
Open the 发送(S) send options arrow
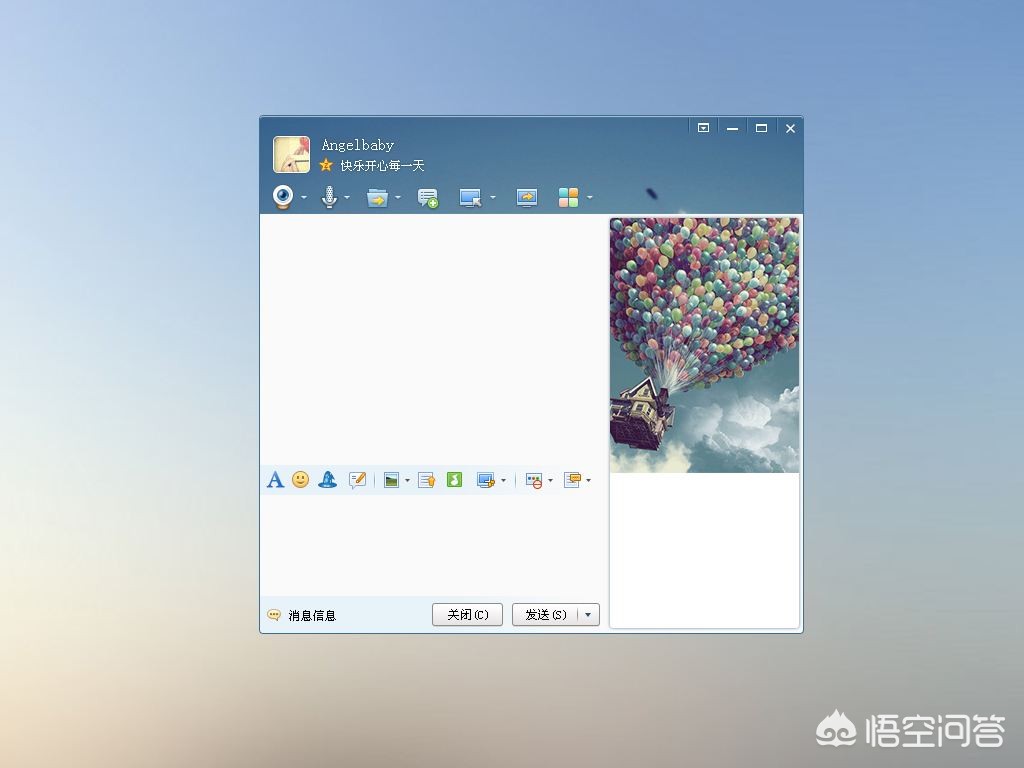point(588,615)
